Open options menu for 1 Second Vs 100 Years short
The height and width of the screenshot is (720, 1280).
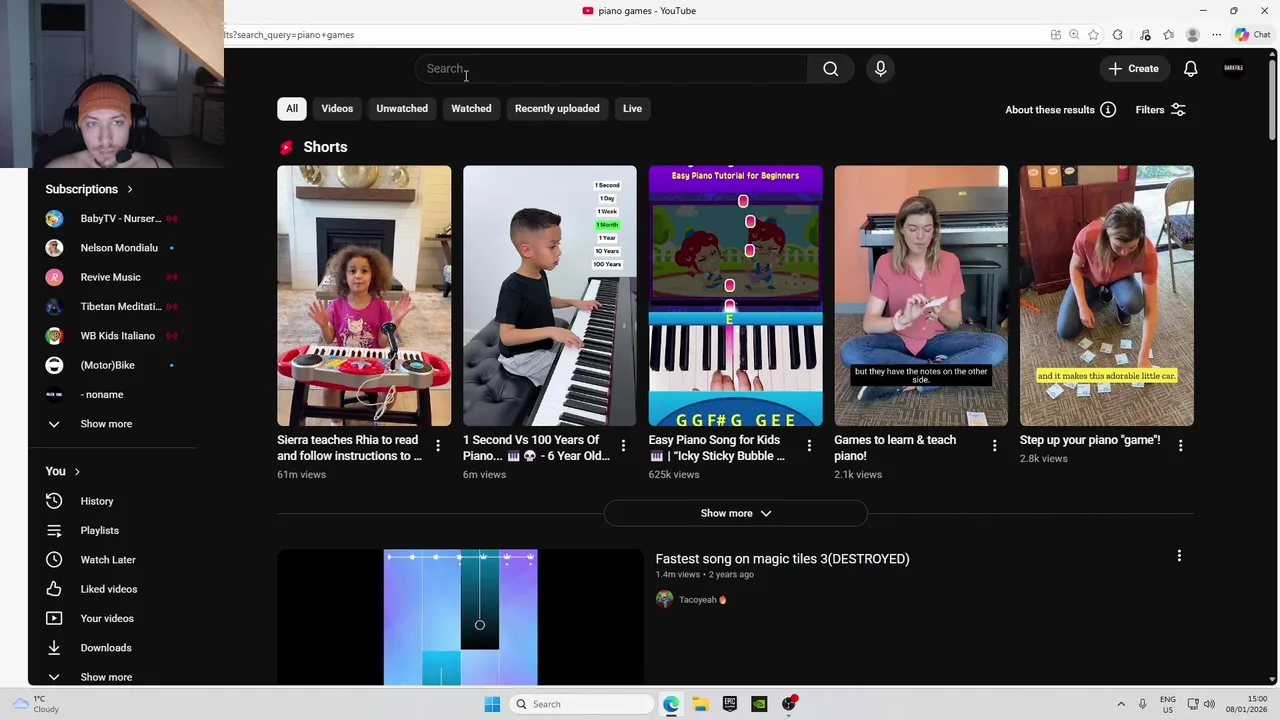(x=623, y=445)
